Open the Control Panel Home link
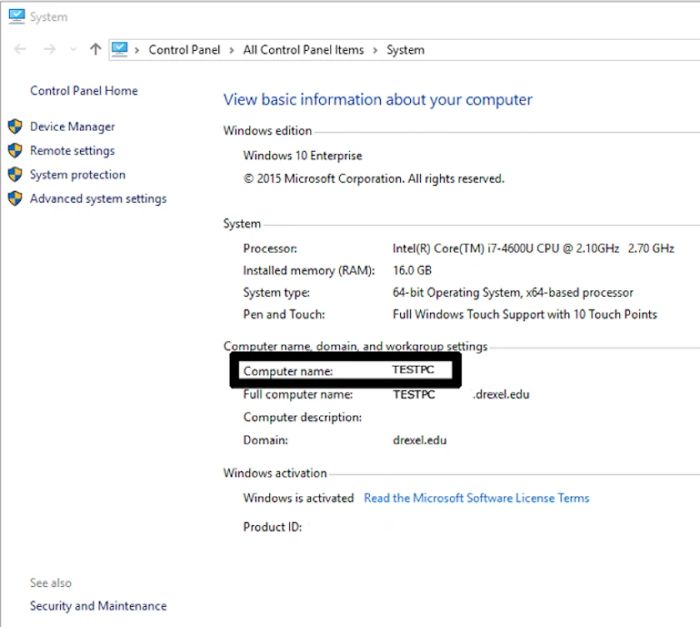 (84, 91)
